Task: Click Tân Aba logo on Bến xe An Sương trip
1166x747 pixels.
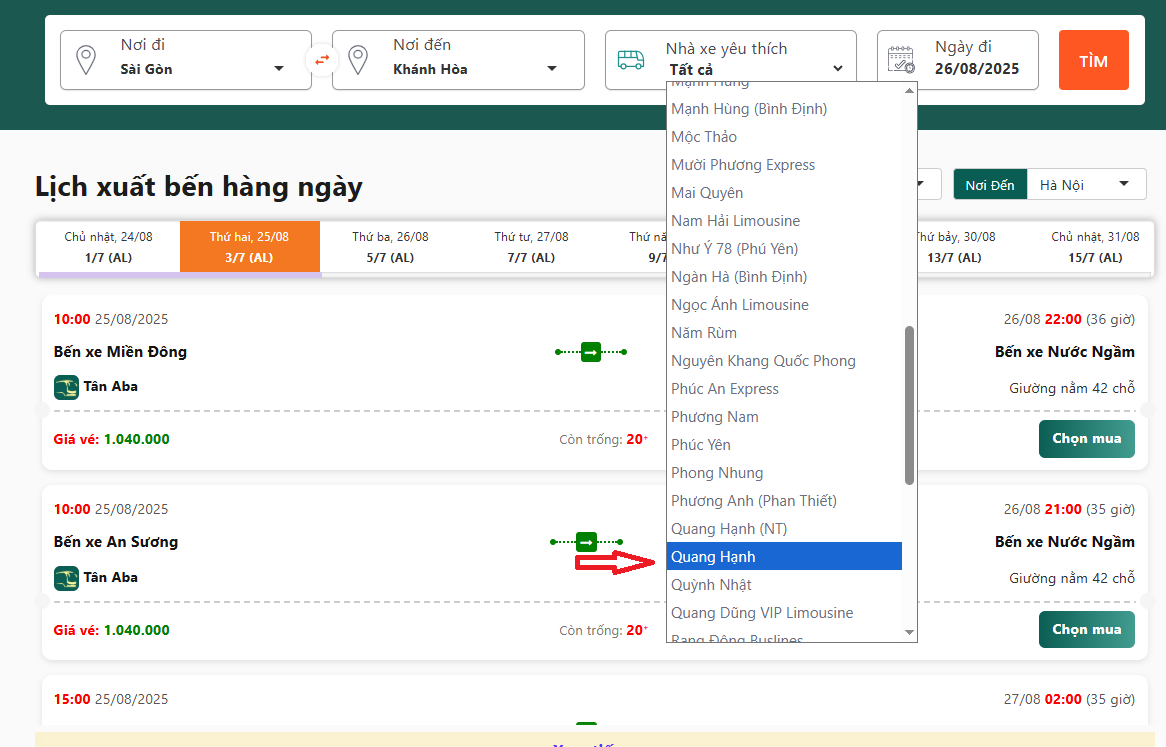Action: coord(66,578)
